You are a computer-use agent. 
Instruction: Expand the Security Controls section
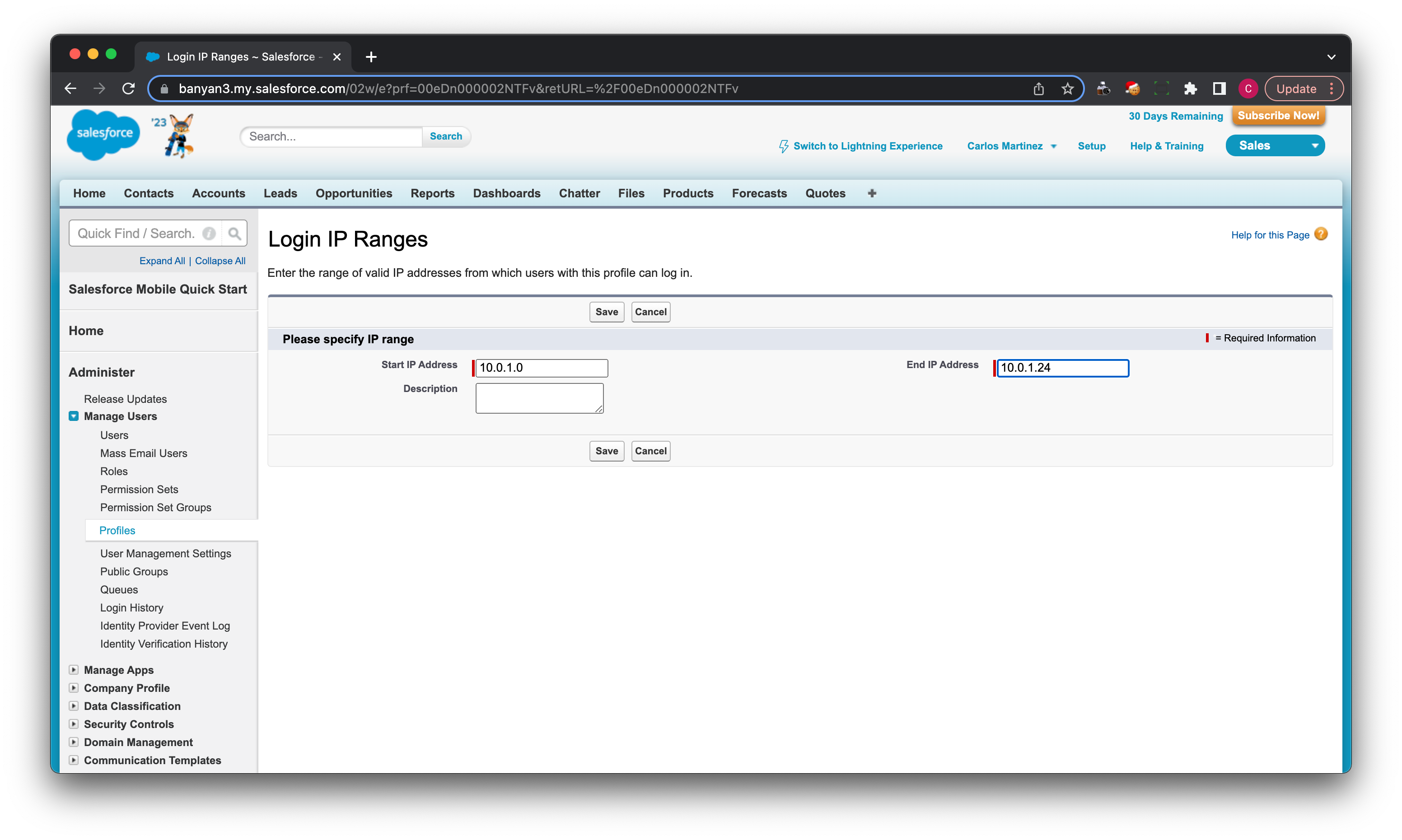(74, 724)
